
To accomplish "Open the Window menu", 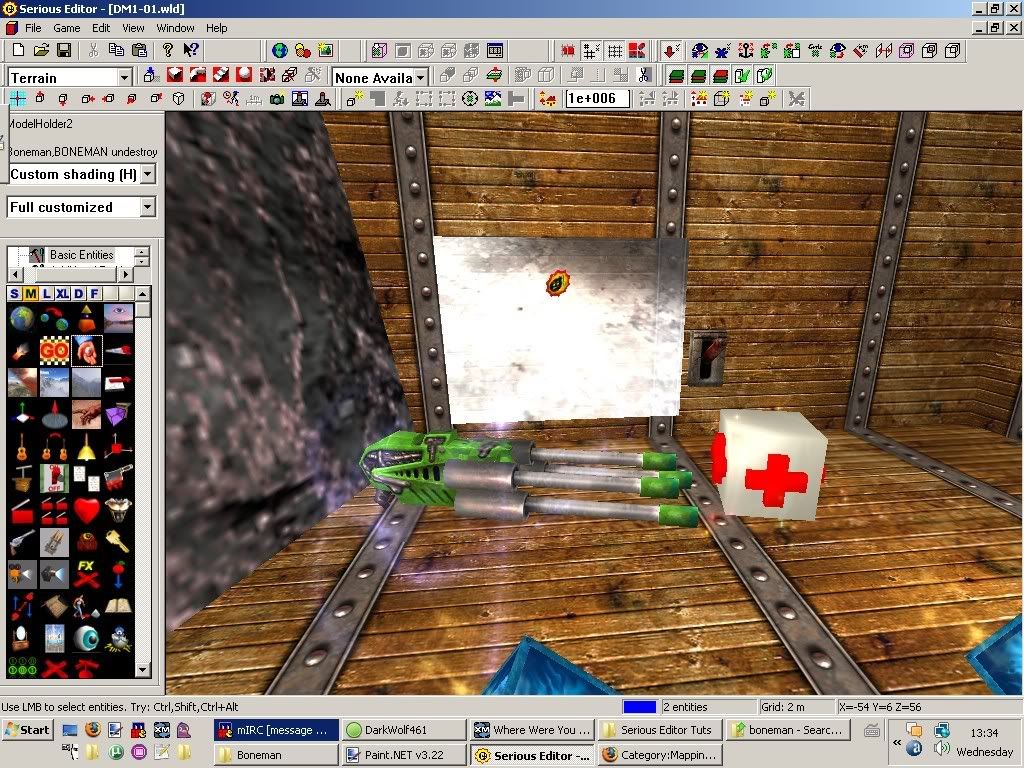I will pyautogui.click(x=175, y=28).
